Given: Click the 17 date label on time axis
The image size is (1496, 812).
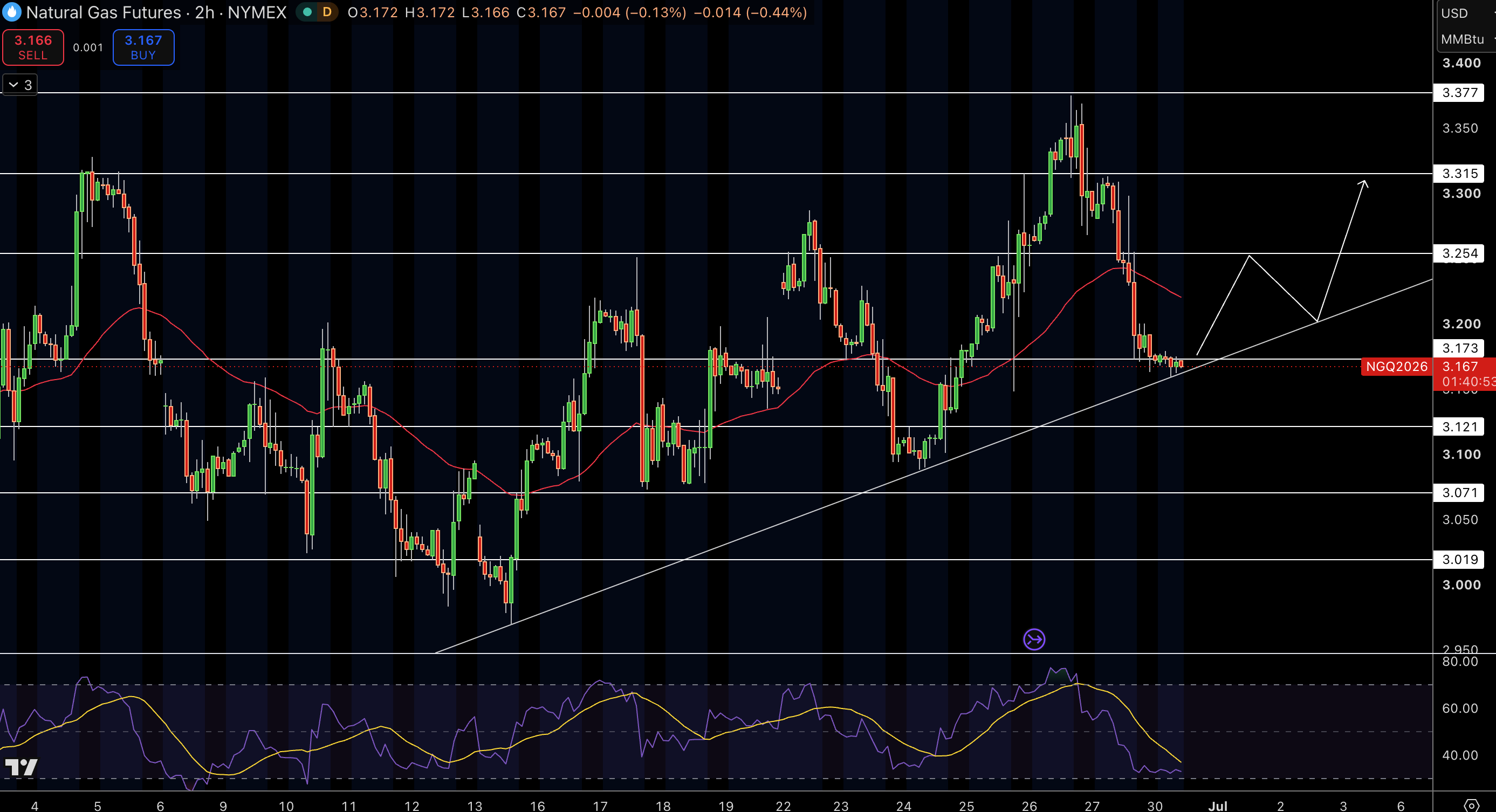Looking at the screenshot, I should click(600, 806).
